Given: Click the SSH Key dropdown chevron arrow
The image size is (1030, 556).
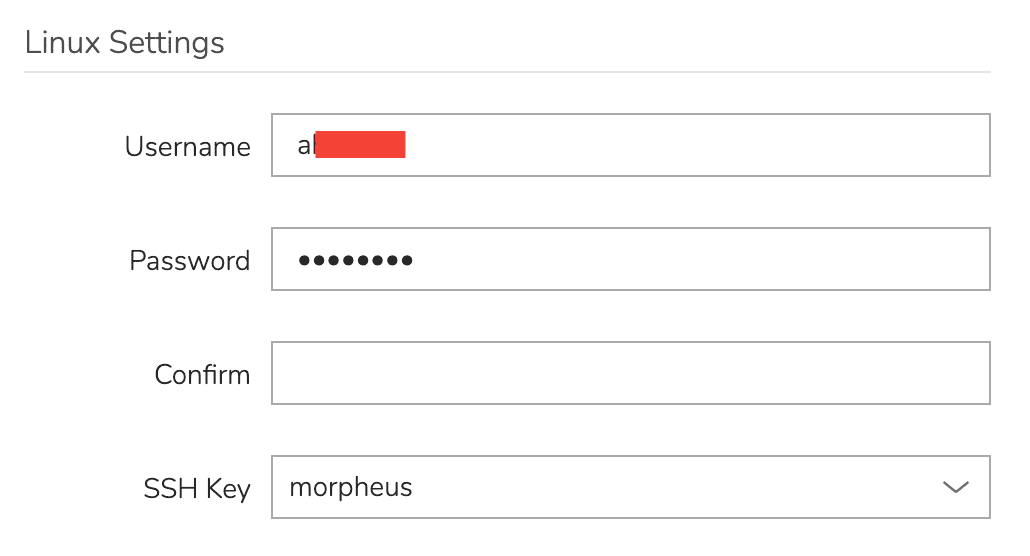Looking at the screenshot, I should (955, 487).
